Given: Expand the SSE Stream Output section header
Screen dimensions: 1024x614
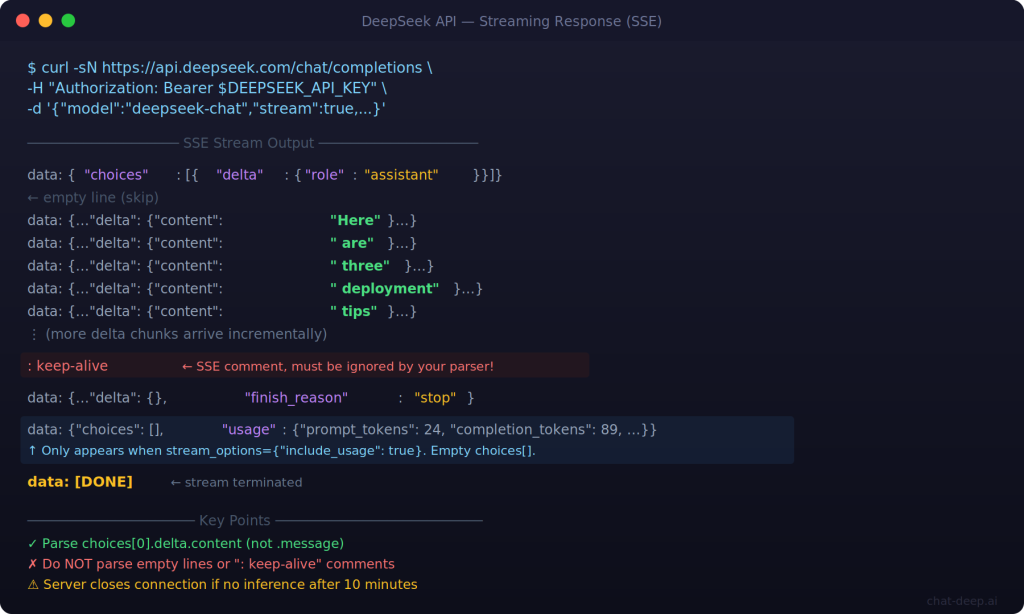Looking at the screenshot, I should [x=248, y=142].
